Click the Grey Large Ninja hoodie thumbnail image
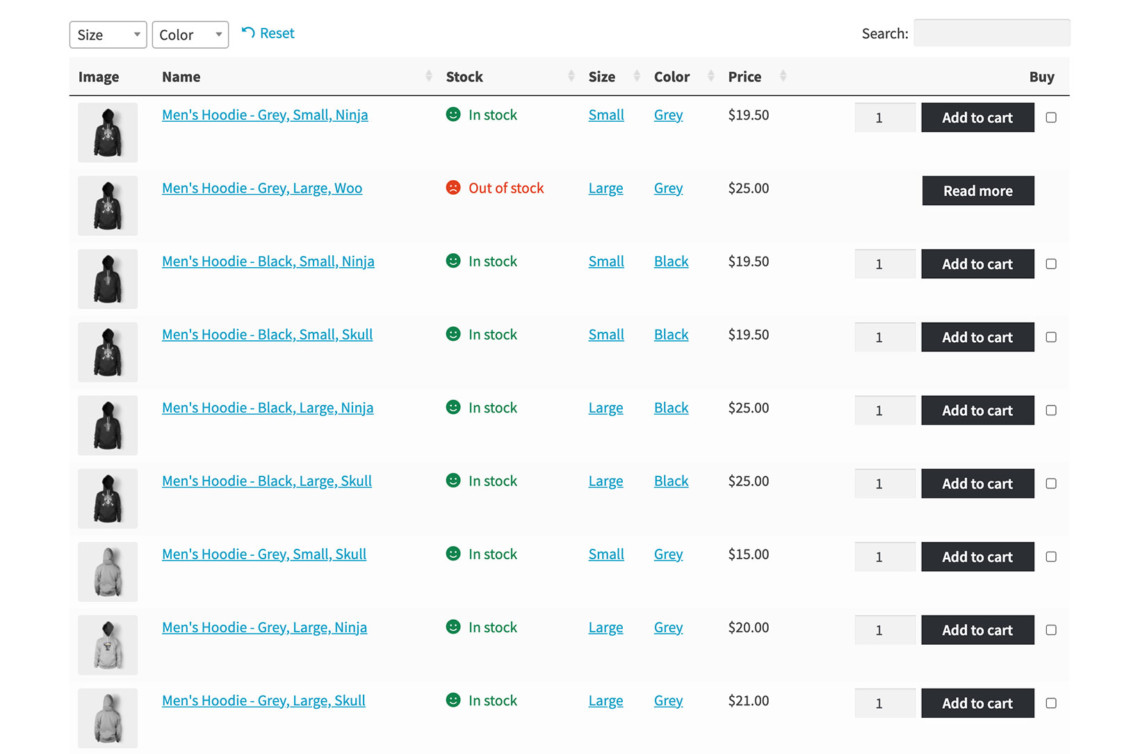This screenshot has width=1140, height=754. coord(107,644)
